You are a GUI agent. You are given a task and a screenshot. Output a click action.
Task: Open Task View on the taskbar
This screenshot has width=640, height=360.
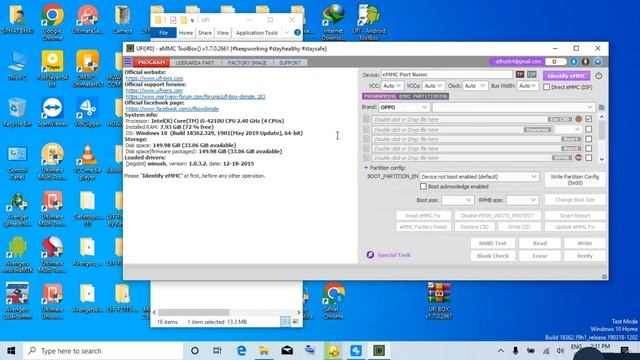tap(217, 351)
